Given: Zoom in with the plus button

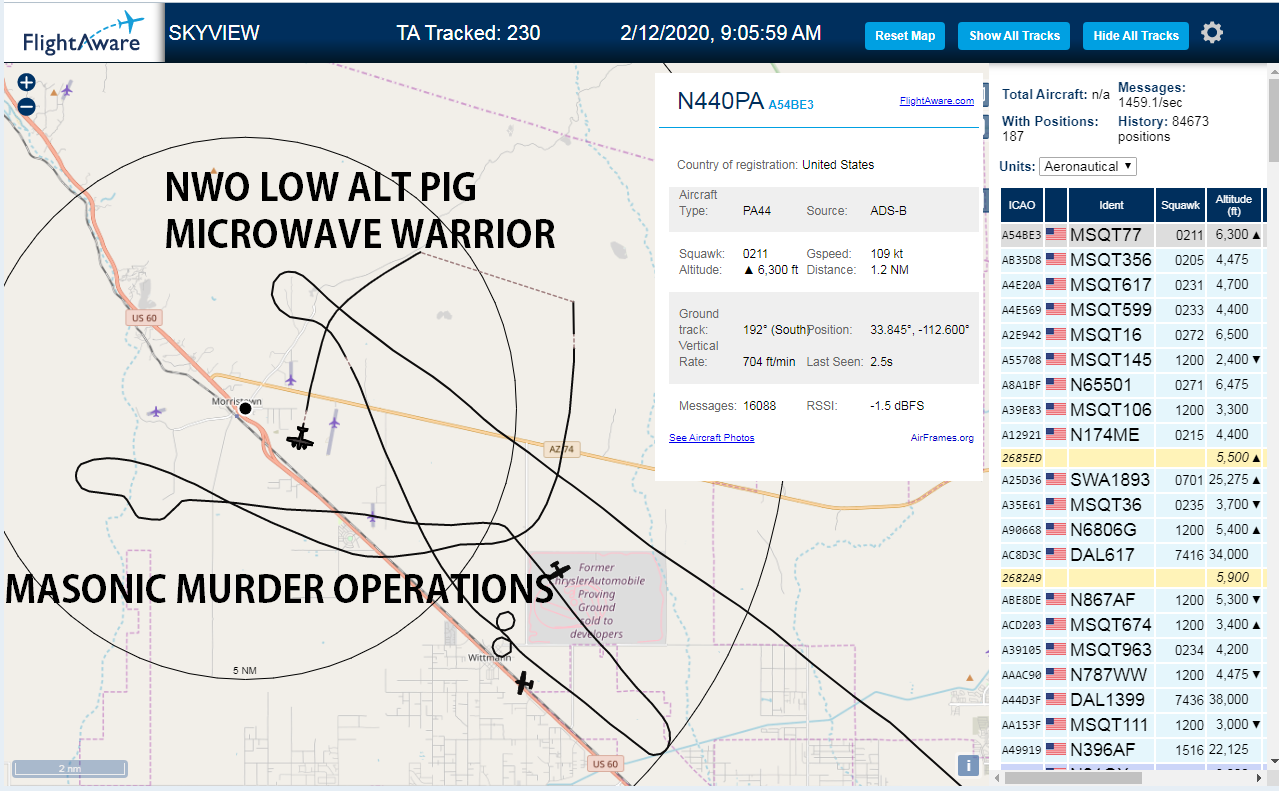Looking at the screenshot, I should pyautogui.click(x=27, y=83).
